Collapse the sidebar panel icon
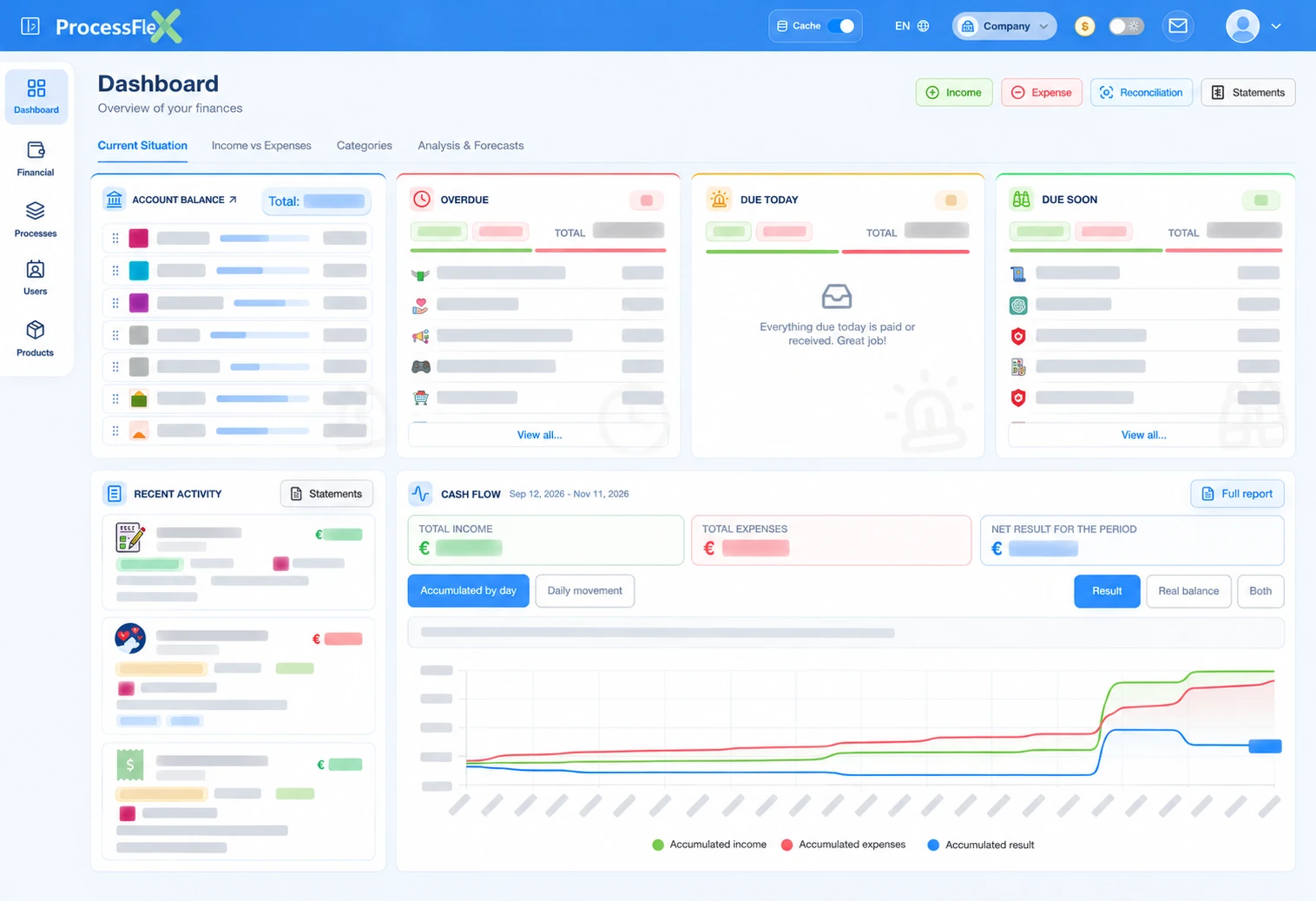The image size is (1316, 901). click(x=30, y=26)
